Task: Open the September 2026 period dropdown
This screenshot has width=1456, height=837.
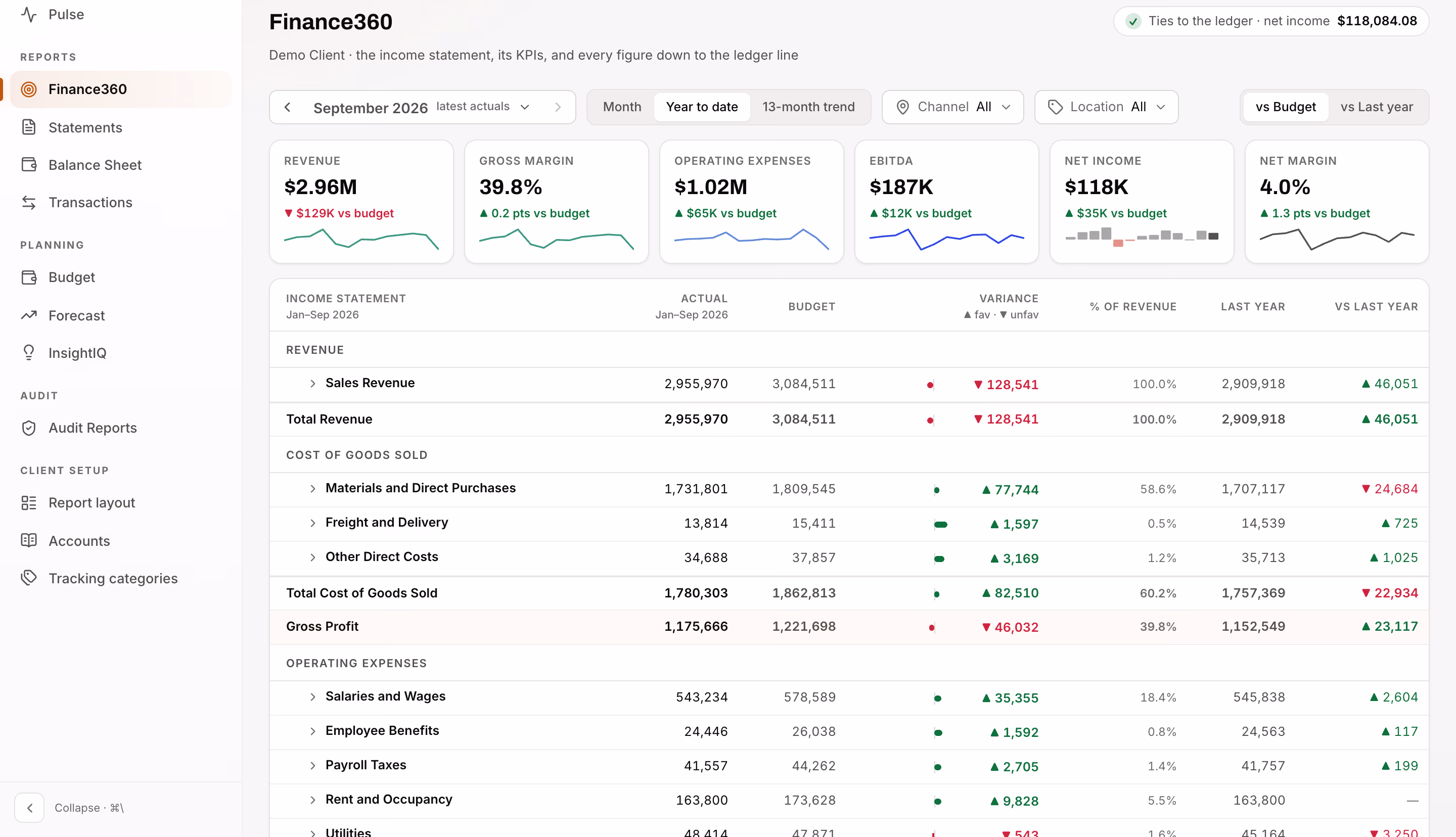Action: (x=421, y=107)
